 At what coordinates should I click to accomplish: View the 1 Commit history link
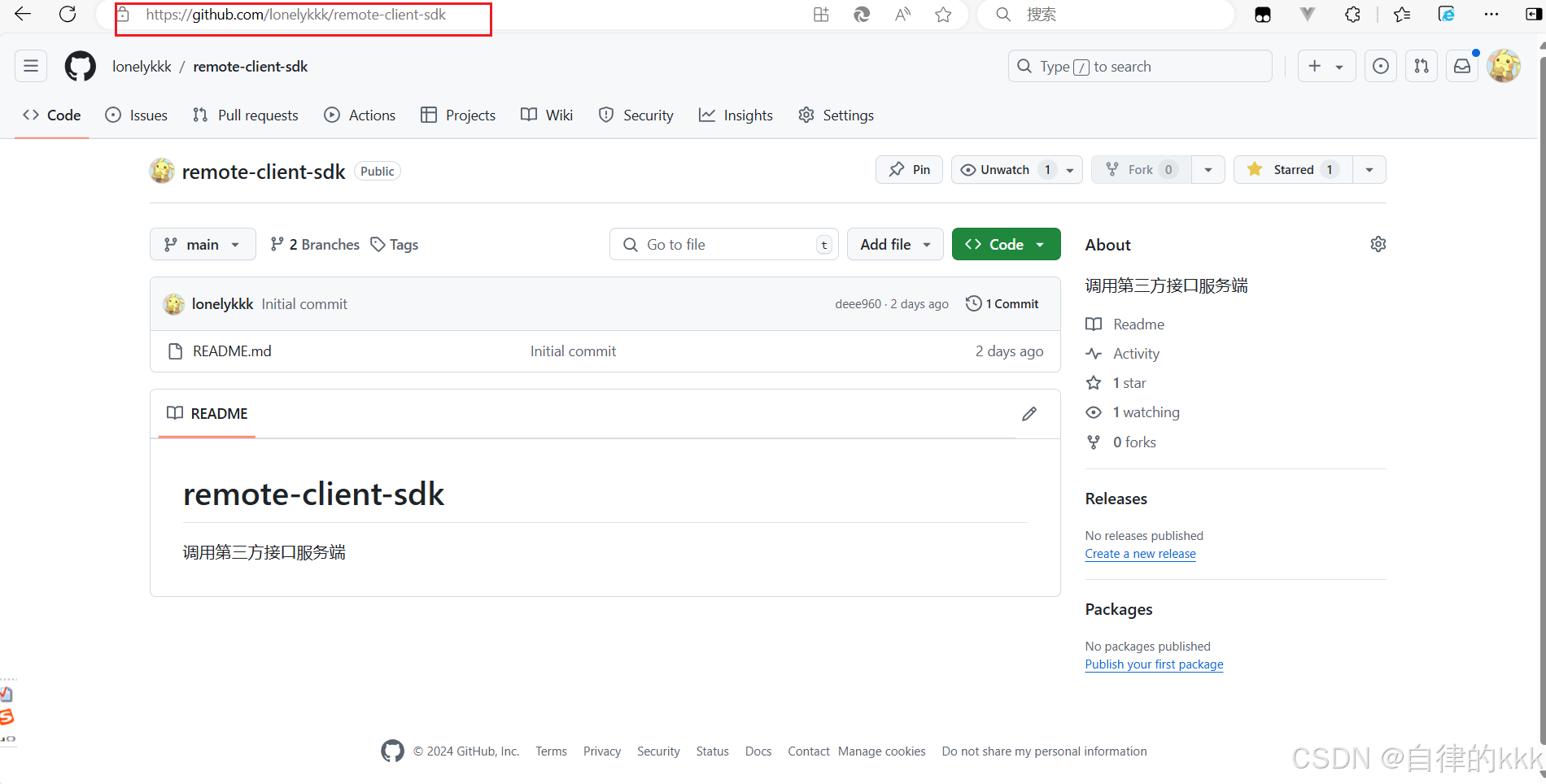1002,303
